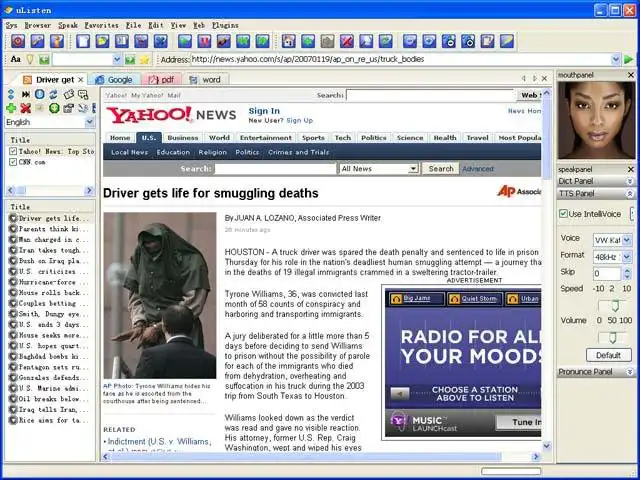Open the Speak menu
Viewport: 640px width, 480px height.
(x=68, y=25)
